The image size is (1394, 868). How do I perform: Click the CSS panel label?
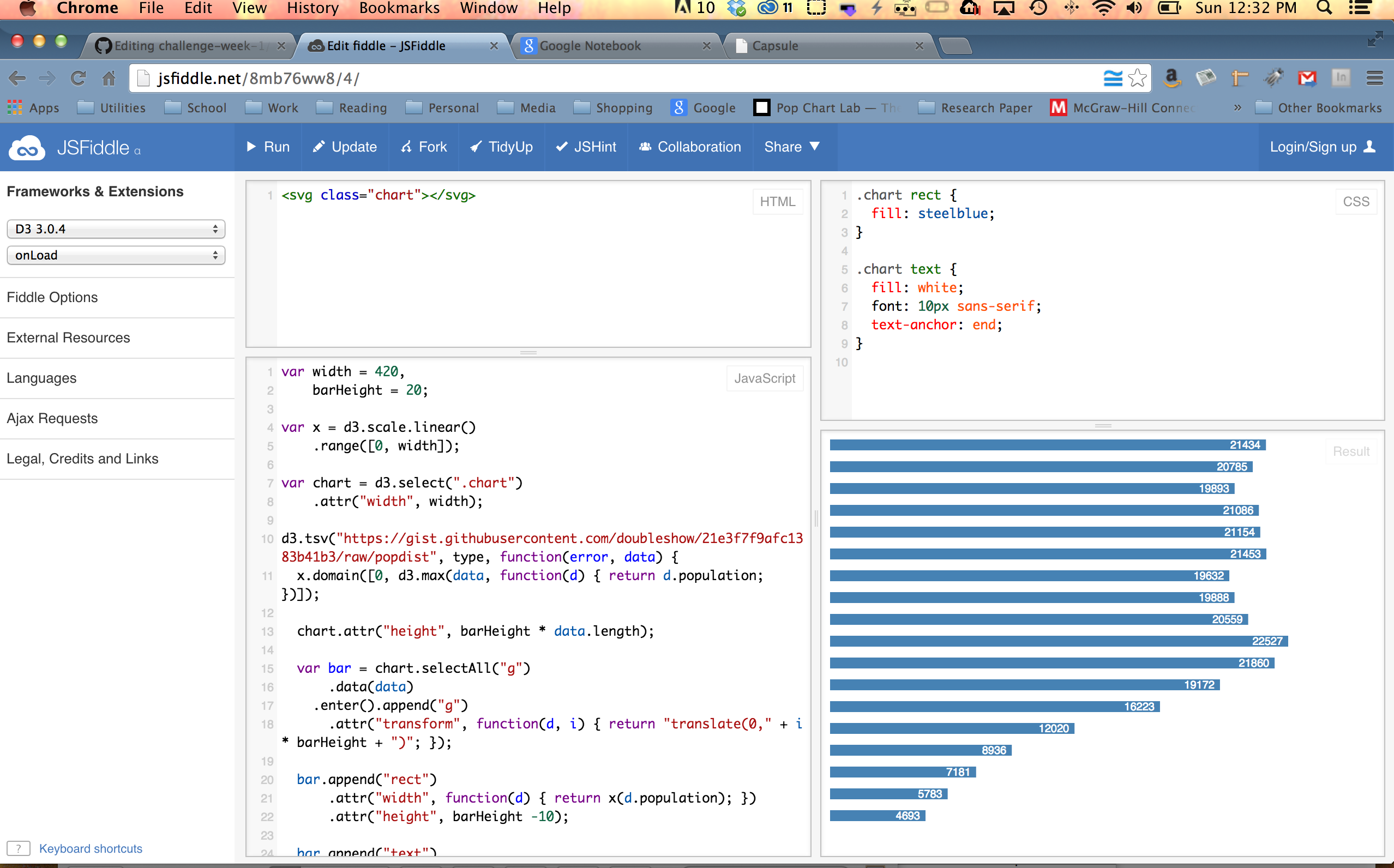click(1356, 202)
